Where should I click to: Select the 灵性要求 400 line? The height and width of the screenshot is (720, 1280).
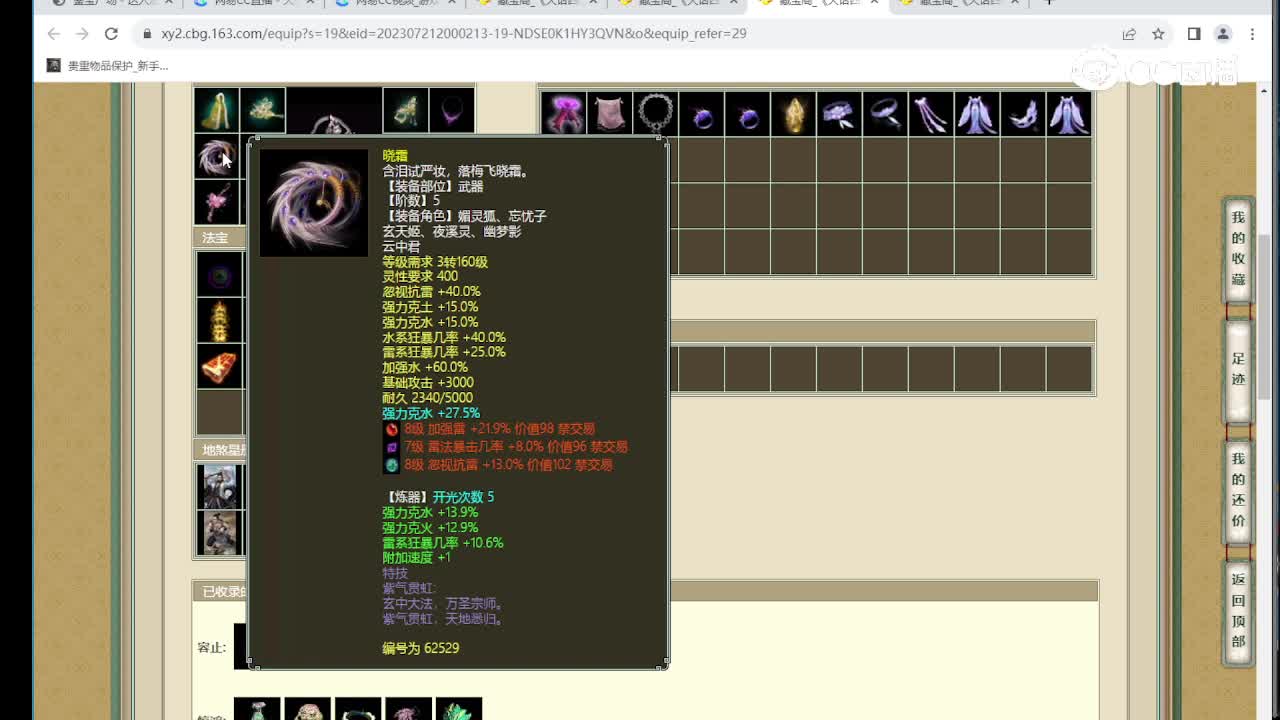click(420, 277)
